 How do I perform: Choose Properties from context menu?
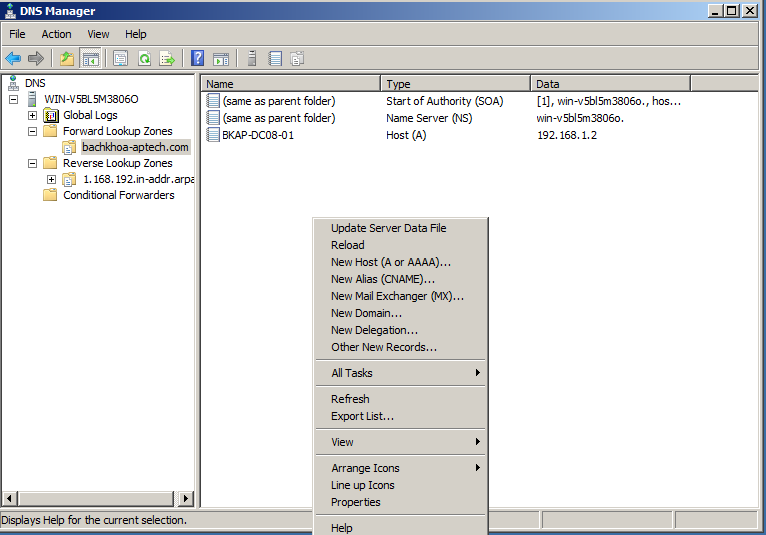click(401, 502)
